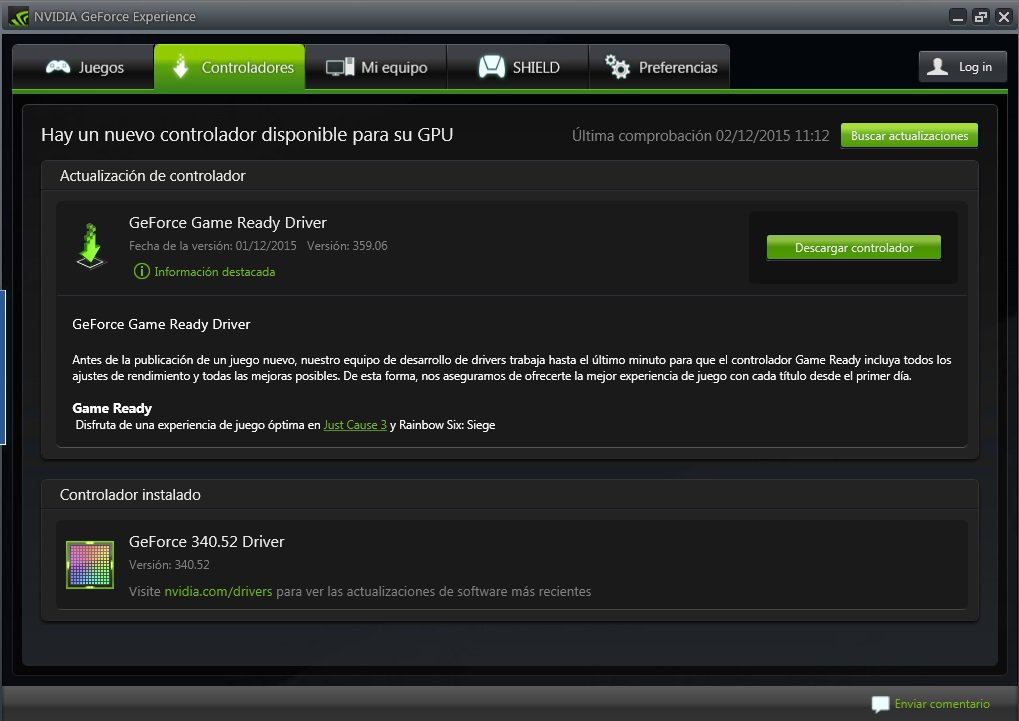Click 'Controlador instalado' section header
Screen dimensions: 1019x721
click(130, 495)
